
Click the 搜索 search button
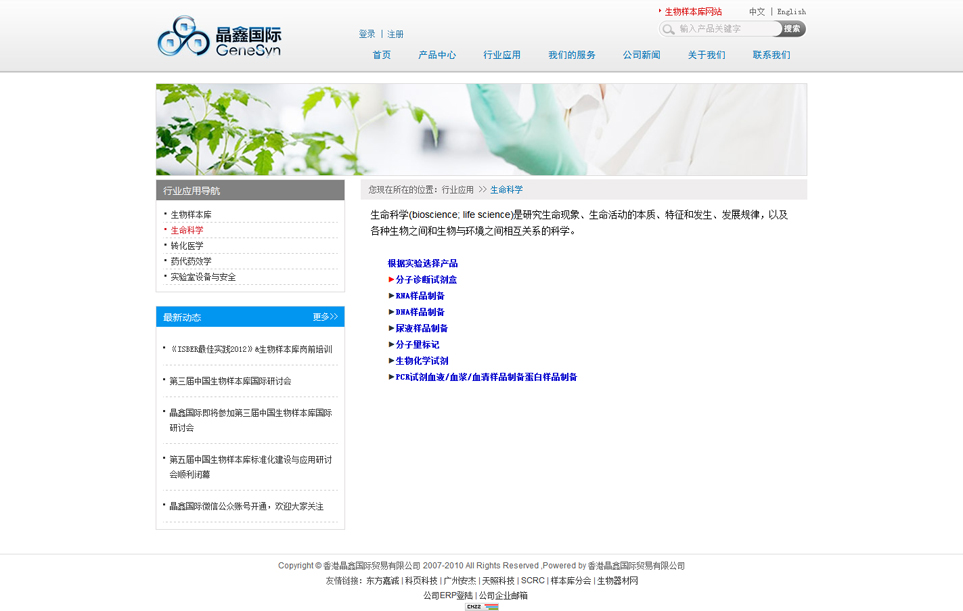point(792,29)
